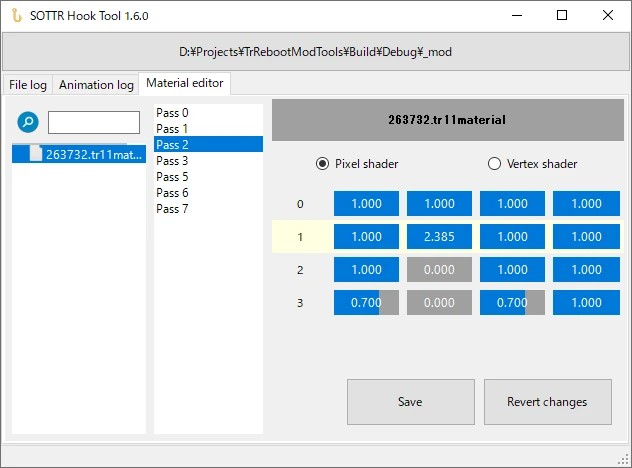Click the 2.385 slider in row 1
Viewport: 632px width, 468px height.
pos(439,237)
